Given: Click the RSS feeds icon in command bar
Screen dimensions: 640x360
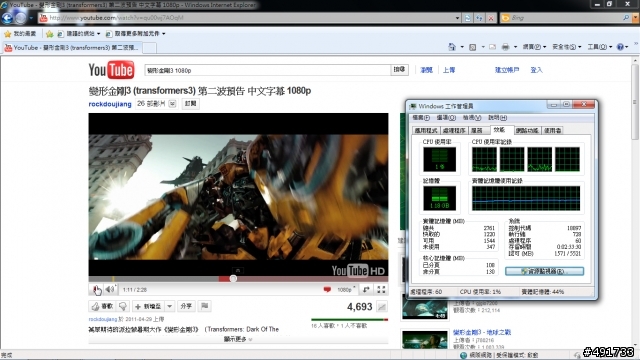Looking at the screenshot, I should (x=473, y=47).
